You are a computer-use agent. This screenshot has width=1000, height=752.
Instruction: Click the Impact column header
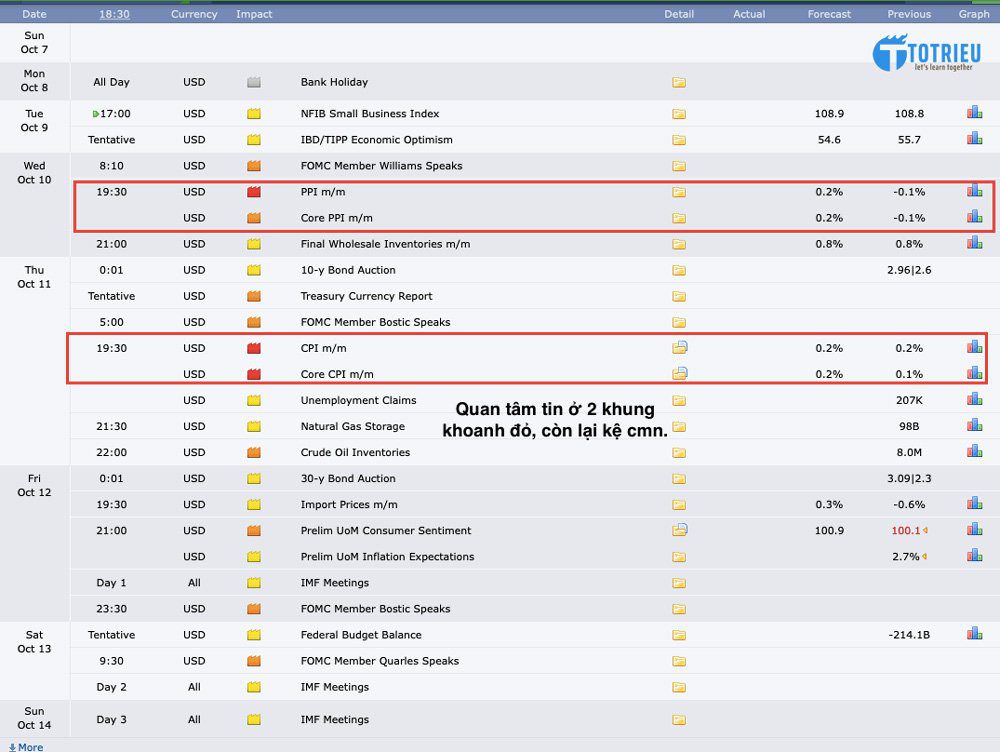coord(254,14)
